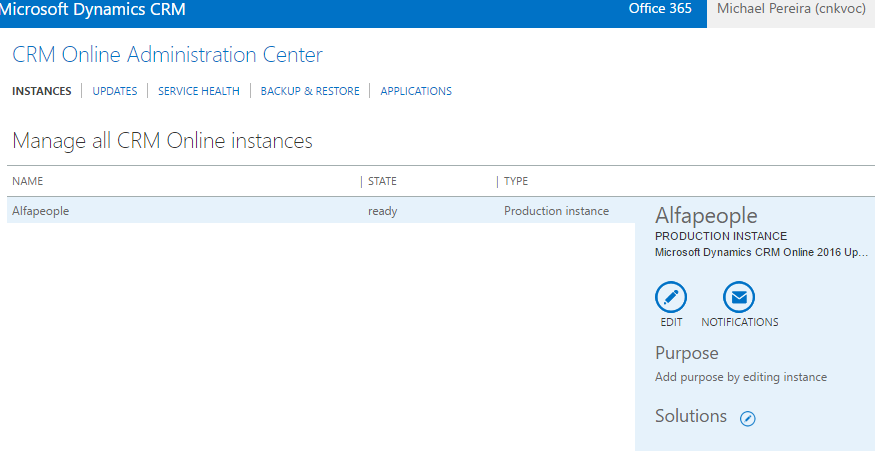Open the Notifications envelope icon
The image size is (875, 451).
(x=739, y=298)
